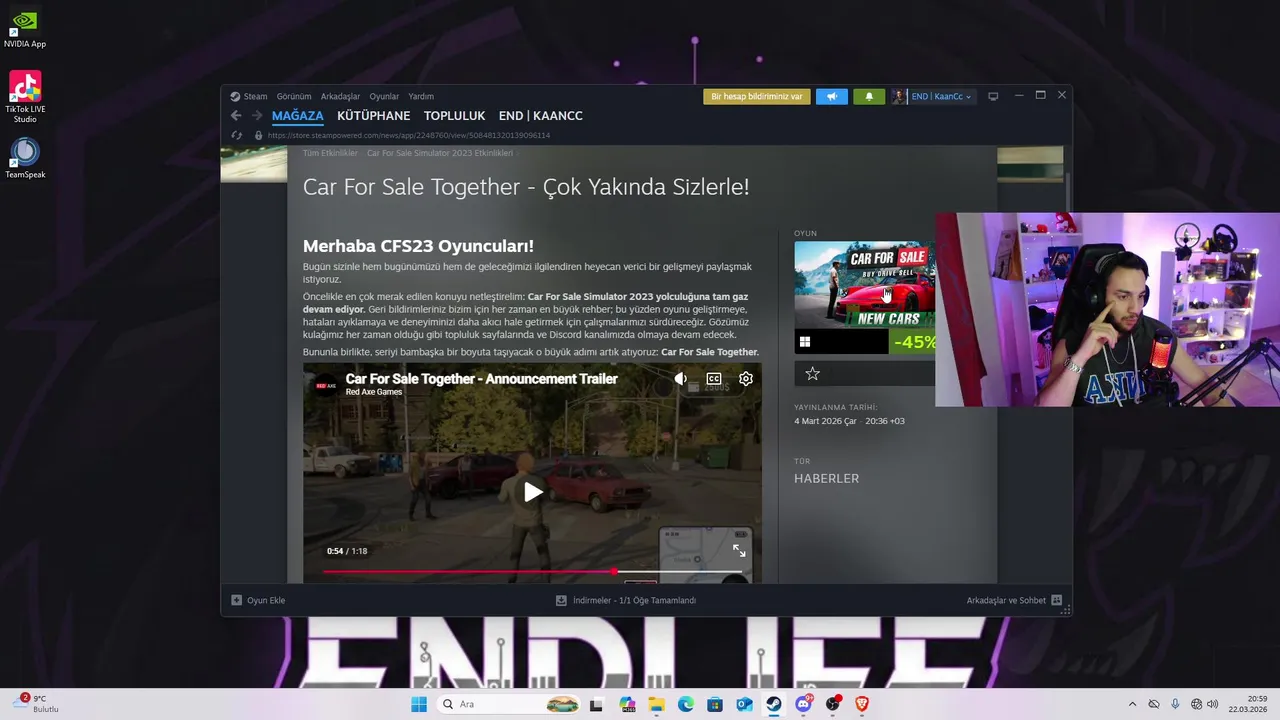The width and height of the screenshot is (1280, 720).
Task: Click the microphone tray icon
Action: pyautogui.click(x=1175, y=704)
